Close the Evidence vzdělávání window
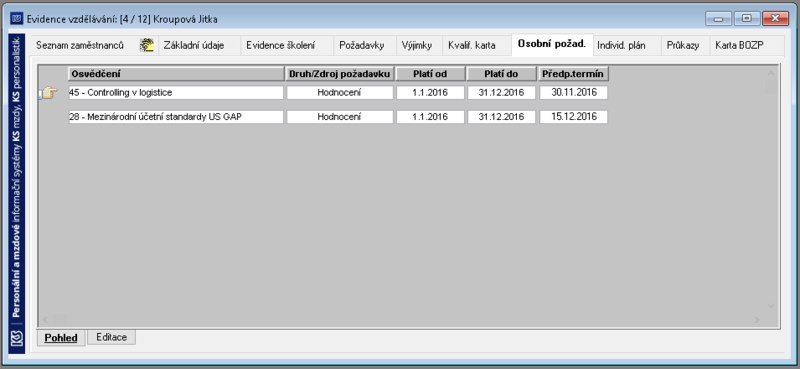The image size is (800, 369). click(776, 18)
